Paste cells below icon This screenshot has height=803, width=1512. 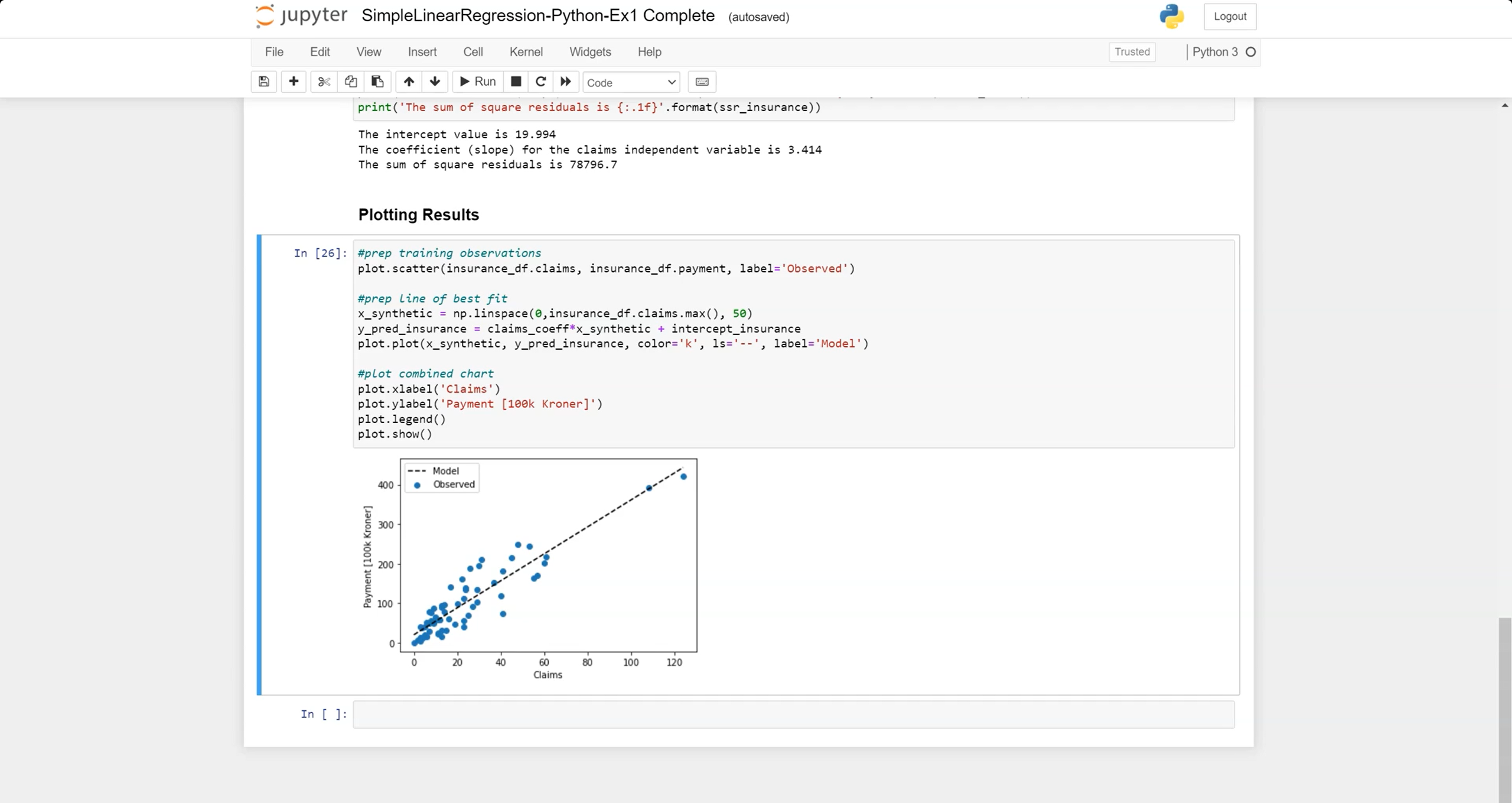click(x=377, y=82)
